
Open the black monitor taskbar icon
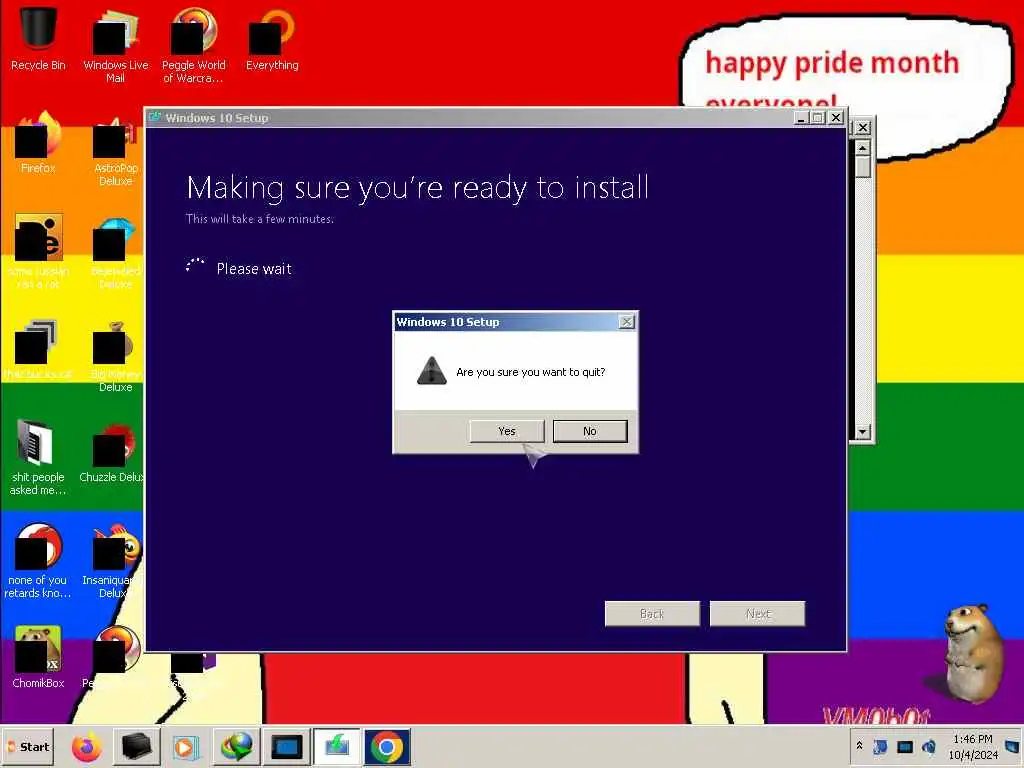pyautogui.click(x=286, y=746)
